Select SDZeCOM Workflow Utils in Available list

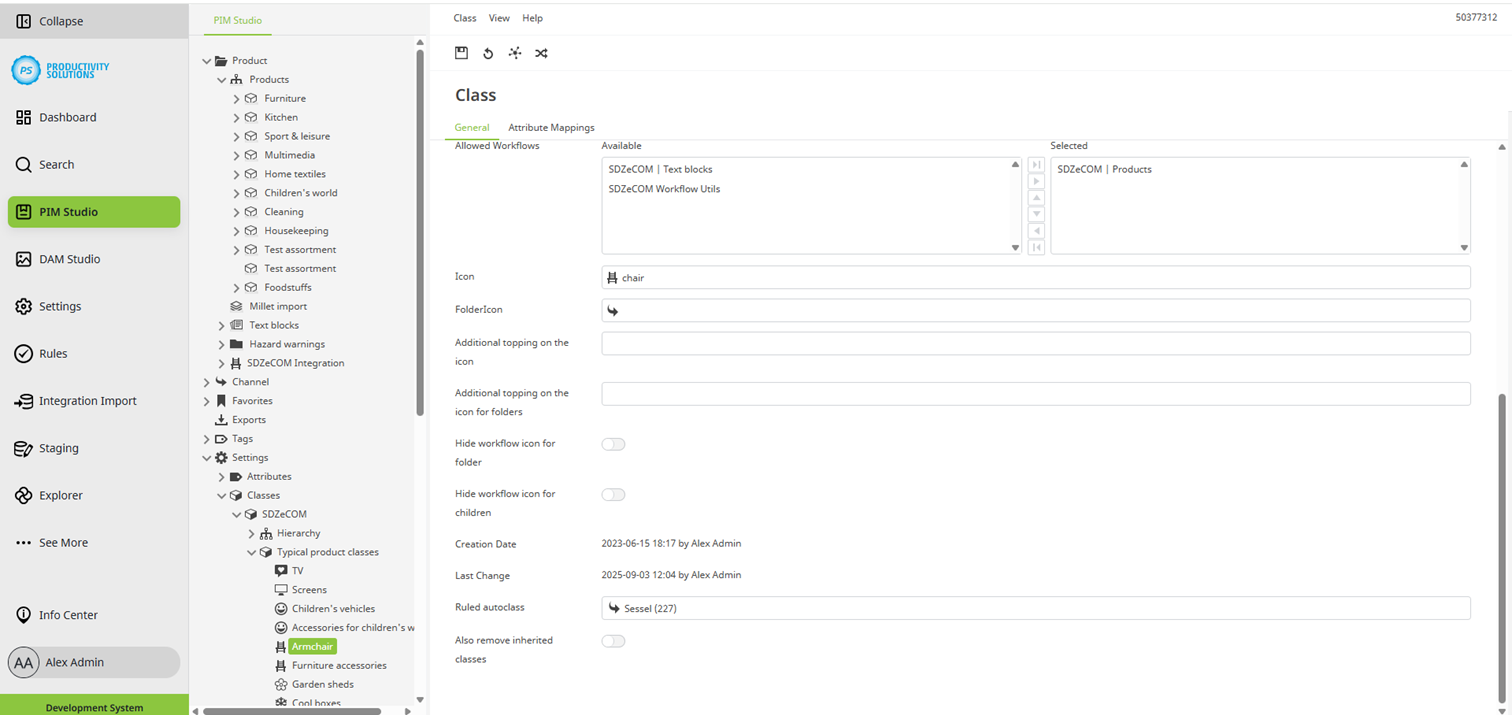(x=664, y=189)
